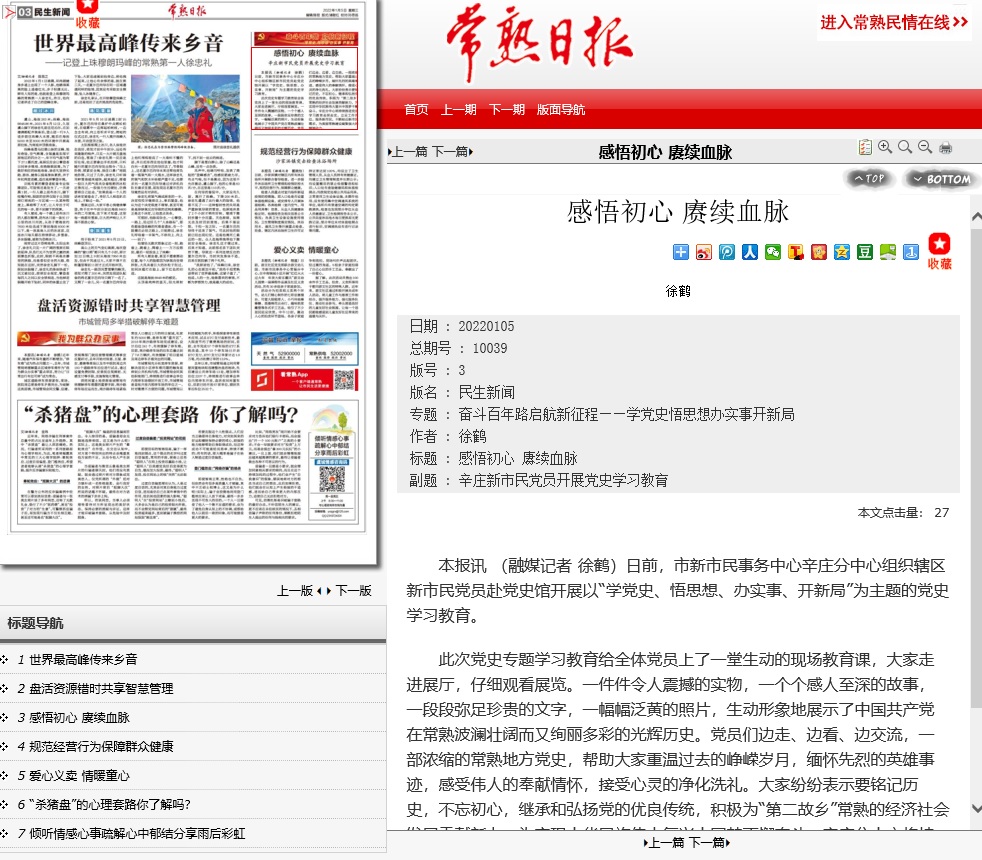Click the zoom out magnifier icon
The image size is (982, 860).
pos(925,147)
